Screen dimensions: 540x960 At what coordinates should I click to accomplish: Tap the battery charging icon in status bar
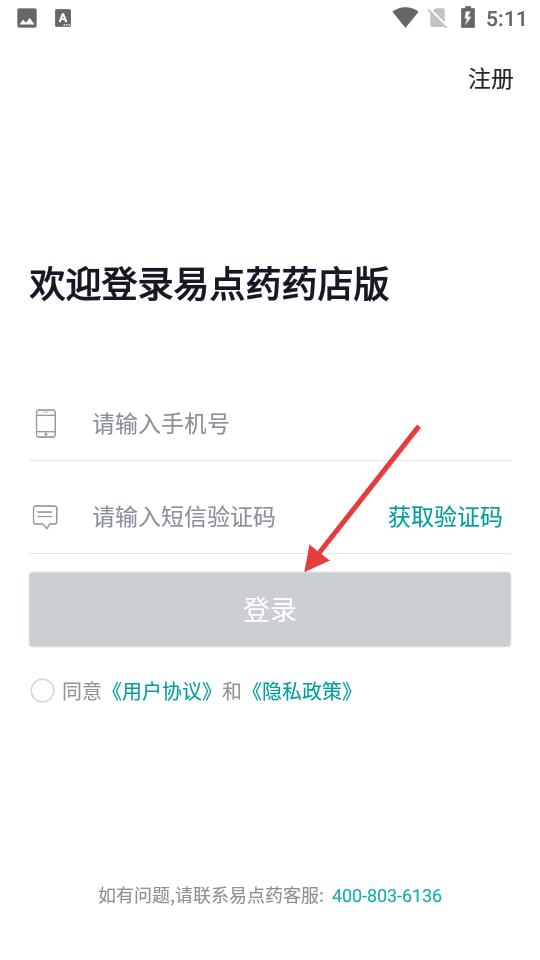(468, 17)
